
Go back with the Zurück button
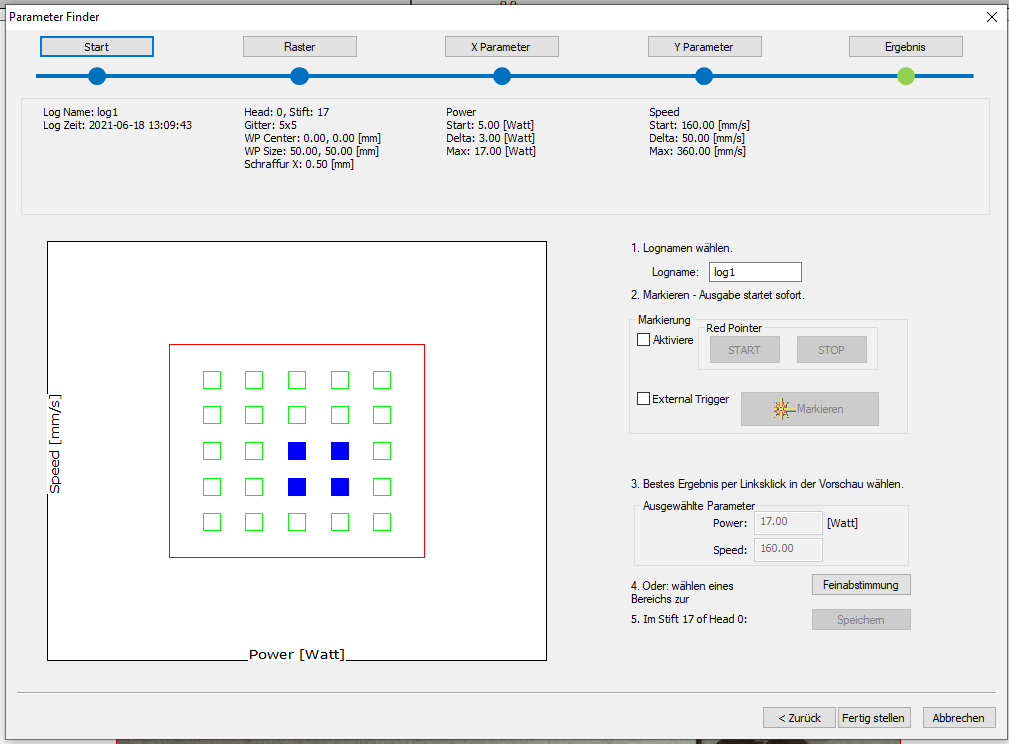[x=799, y=718]
